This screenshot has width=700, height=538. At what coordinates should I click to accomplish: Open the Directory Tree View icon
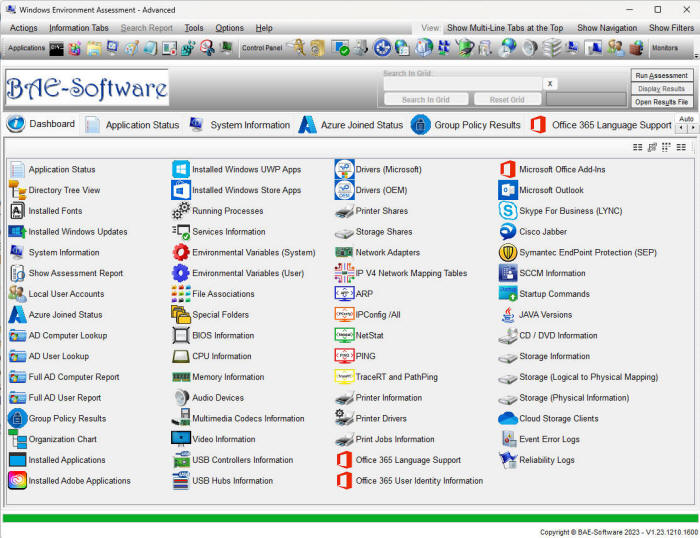[x=17, y=190]
